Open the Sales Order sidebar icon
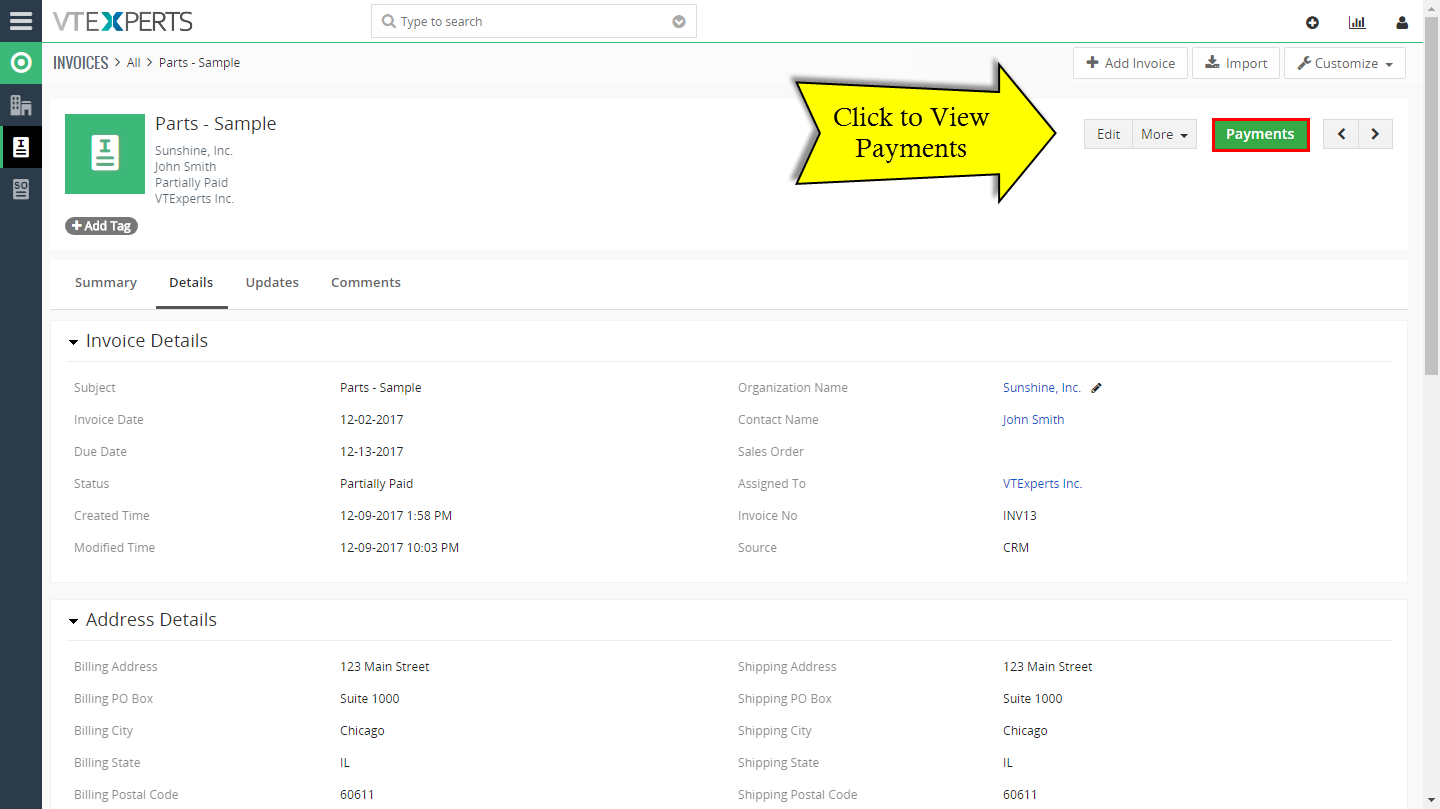The width and height of the screenshot is (1440, 809). 20,189
